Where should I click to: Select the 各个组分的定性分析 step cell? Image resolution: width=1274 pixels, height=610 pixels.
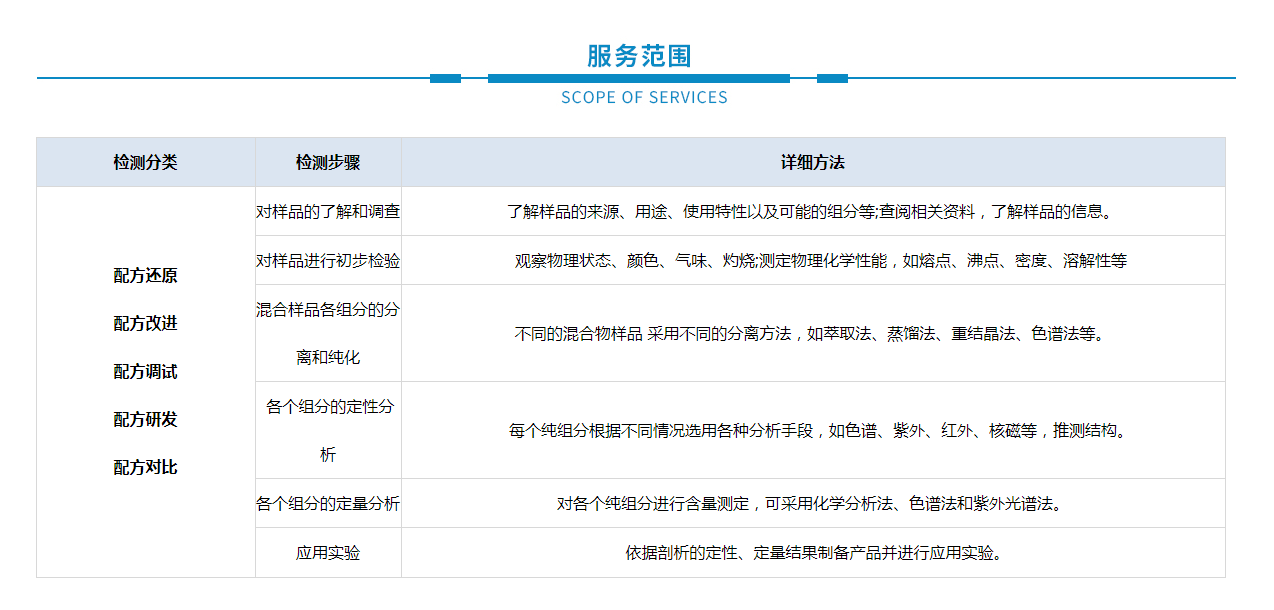(328, 430)
